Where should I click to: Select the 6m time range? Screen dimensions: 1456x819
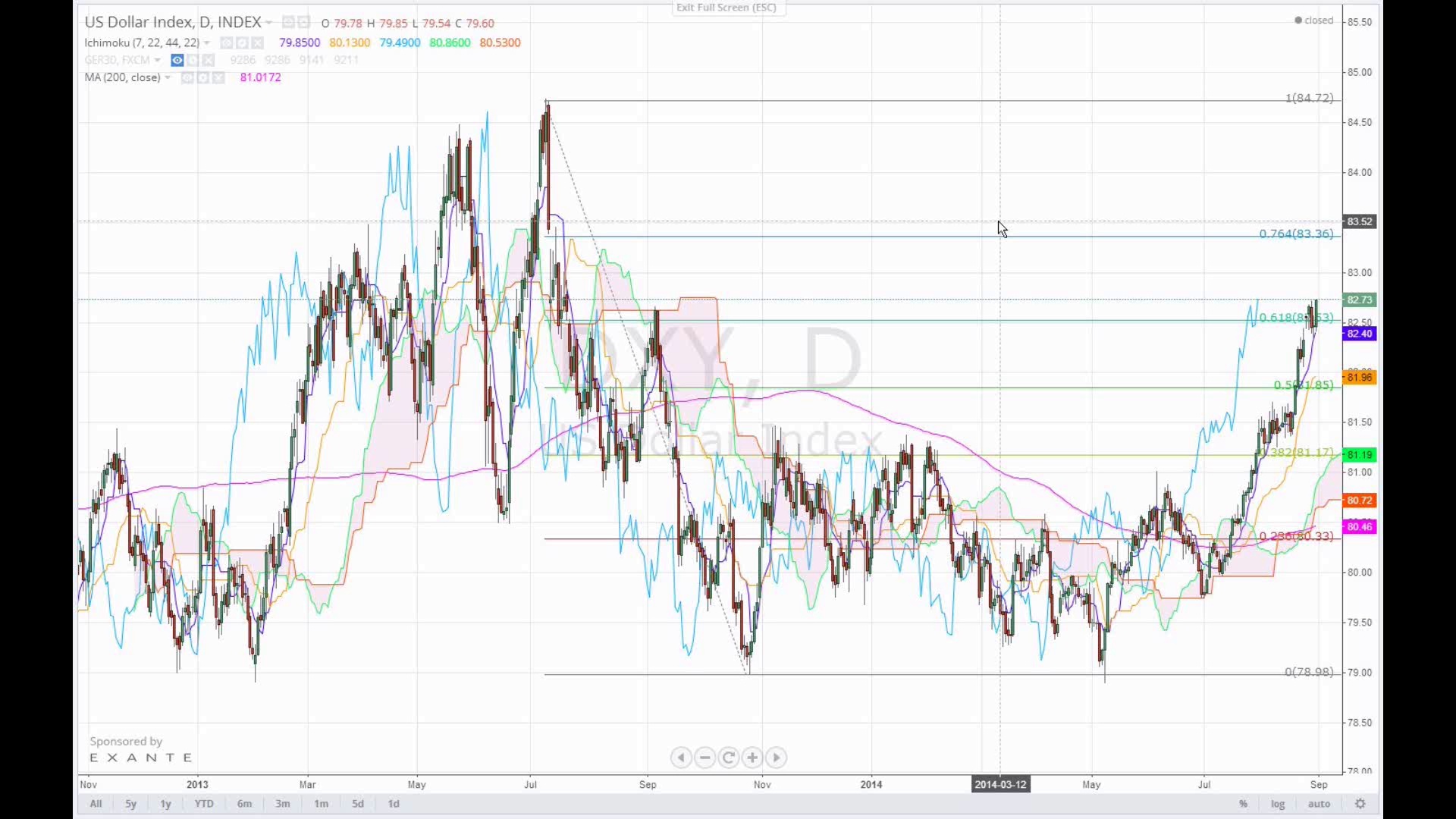(x=244, y=804)
